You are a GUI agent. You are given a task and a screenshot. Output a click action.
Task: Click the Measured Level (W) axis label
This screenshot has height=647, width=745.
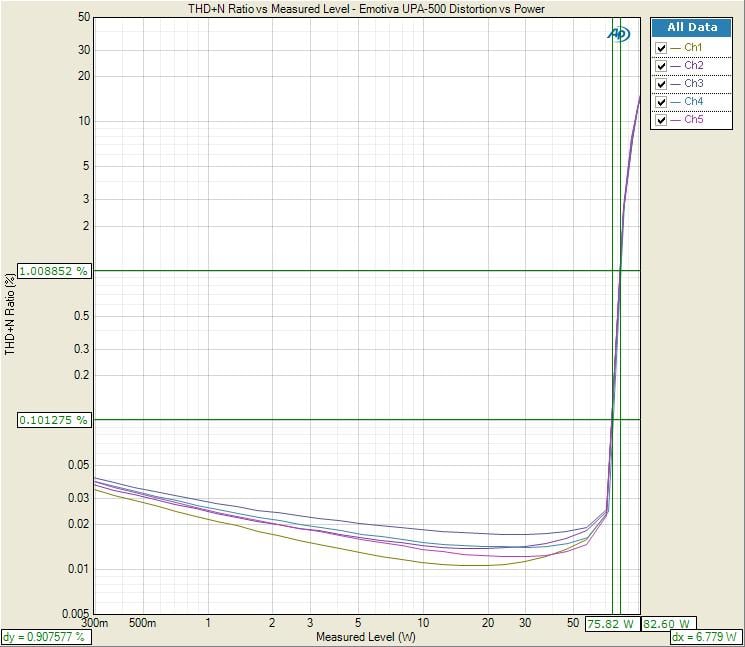[365, 637]
